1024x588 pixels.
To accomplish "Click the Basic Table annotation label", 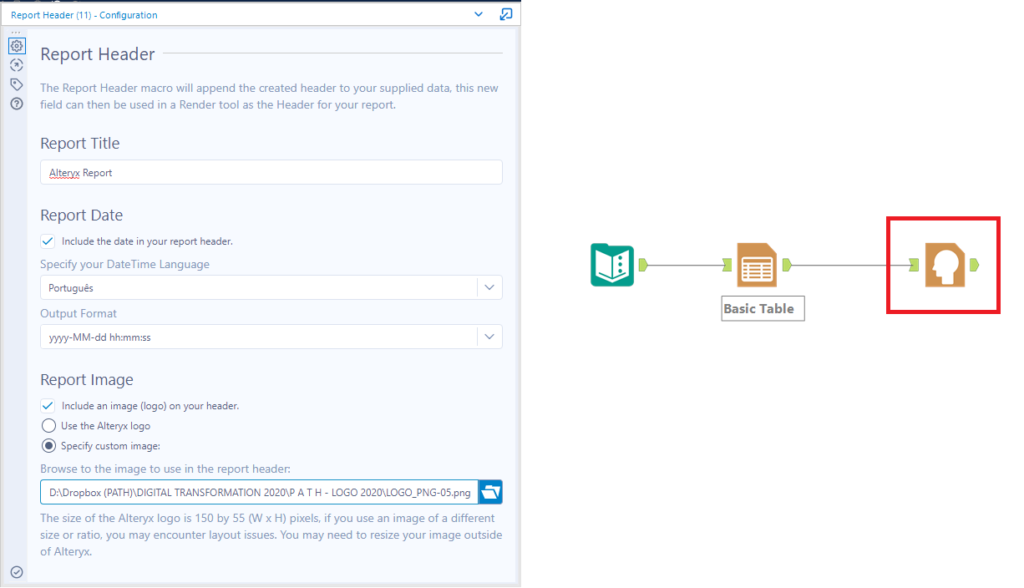I will 763,308.
